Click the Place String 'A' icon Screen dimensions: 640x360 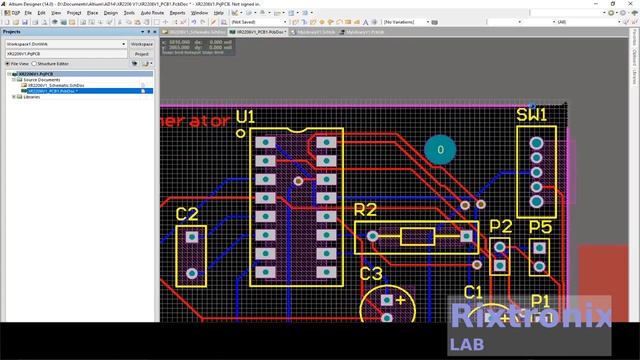pyautogui.click(x=366, y=22)
